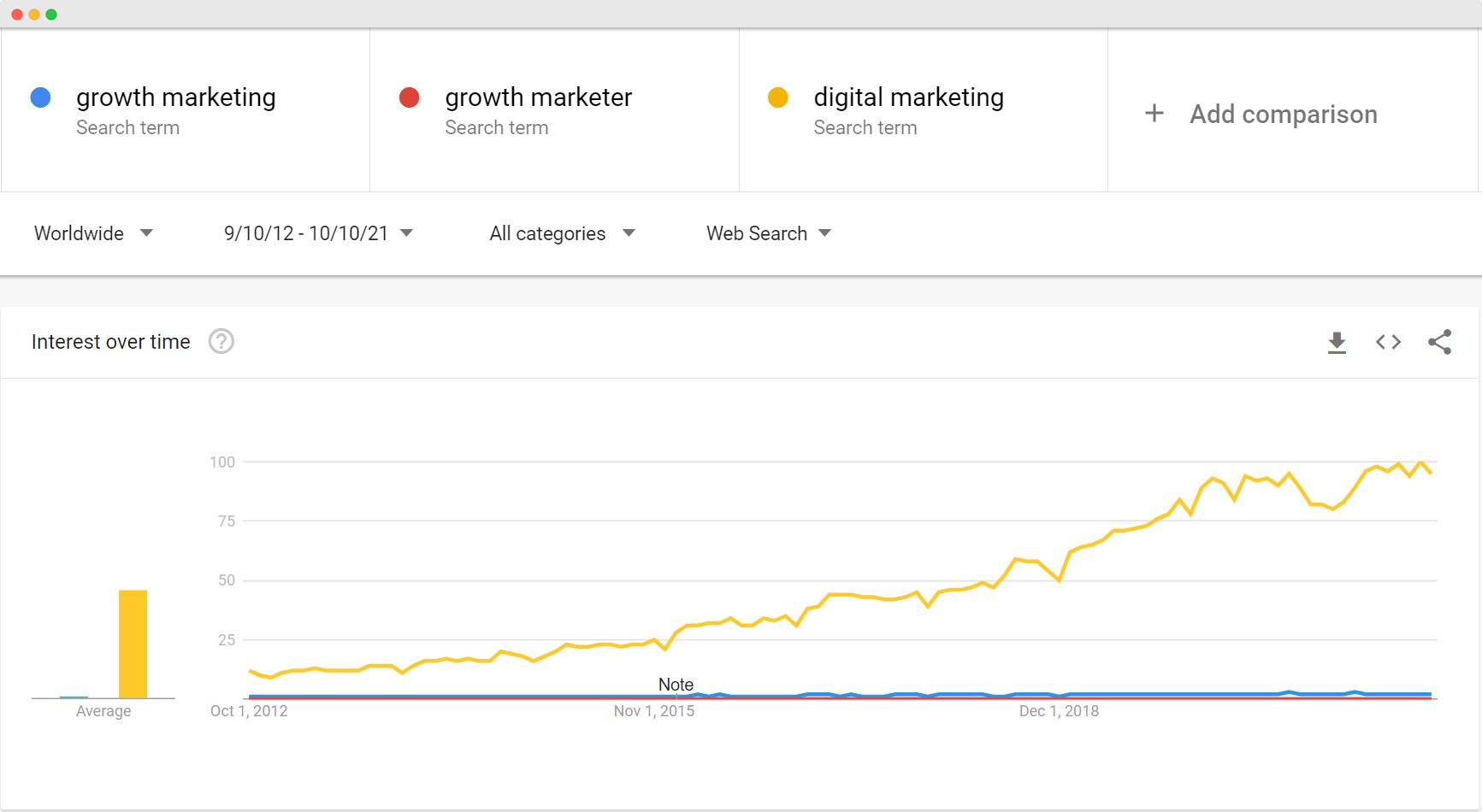
Task: Click the blue growth marketing color dot
Action: [x=40, y=97]
